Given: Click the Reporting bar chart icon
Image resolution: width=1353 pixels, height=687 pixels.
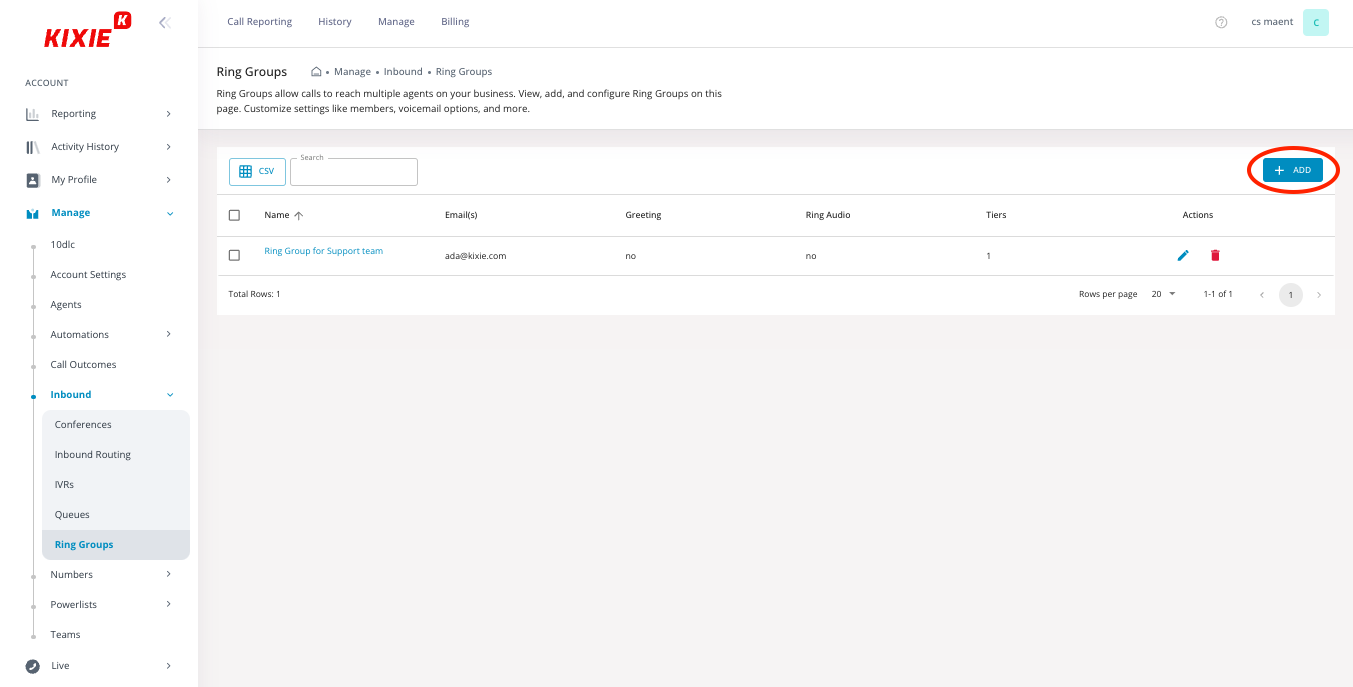Looking at the screenshot, I should tap(32, 114).
